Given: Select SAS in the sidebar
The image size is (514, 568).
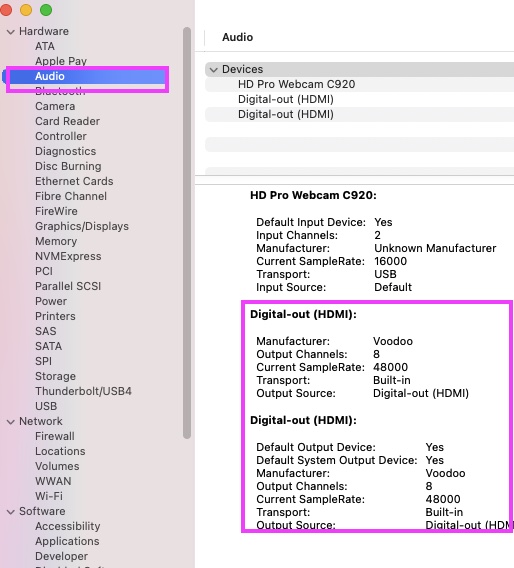Looking at the screenshot, I should click(x=46, y=331).
